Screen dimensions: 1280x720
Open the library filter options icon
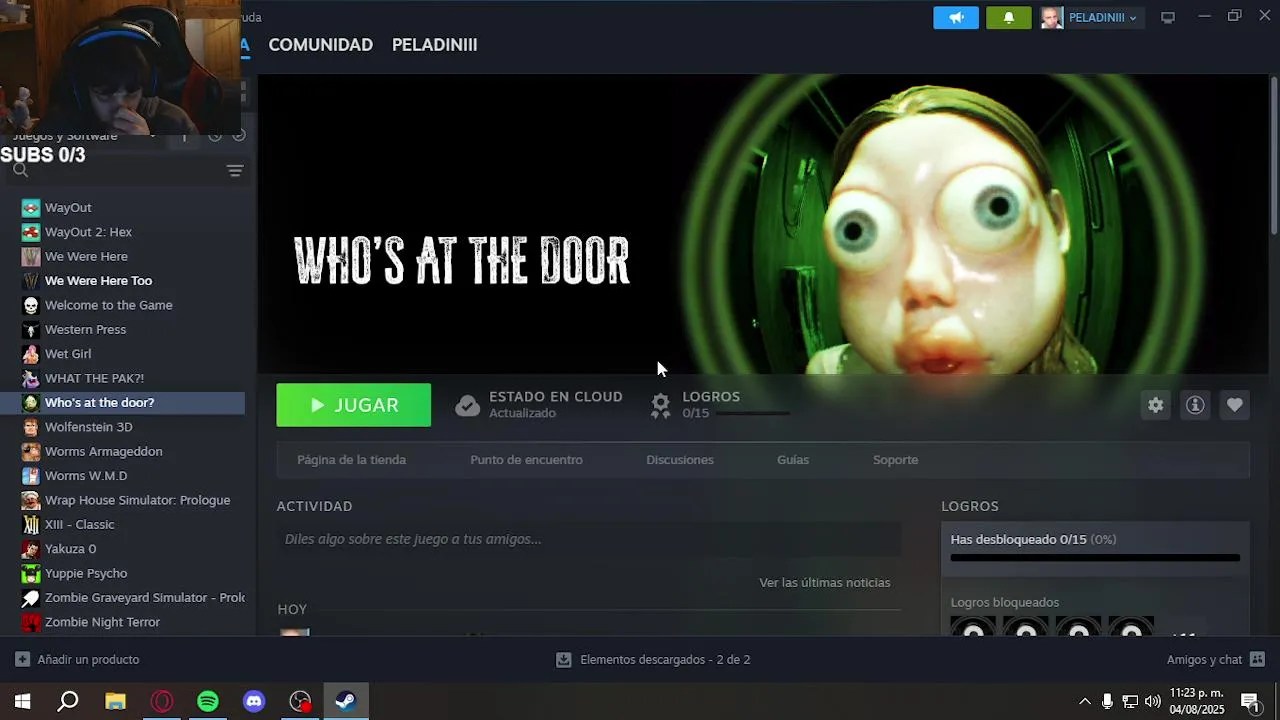[x=235, y=171]
